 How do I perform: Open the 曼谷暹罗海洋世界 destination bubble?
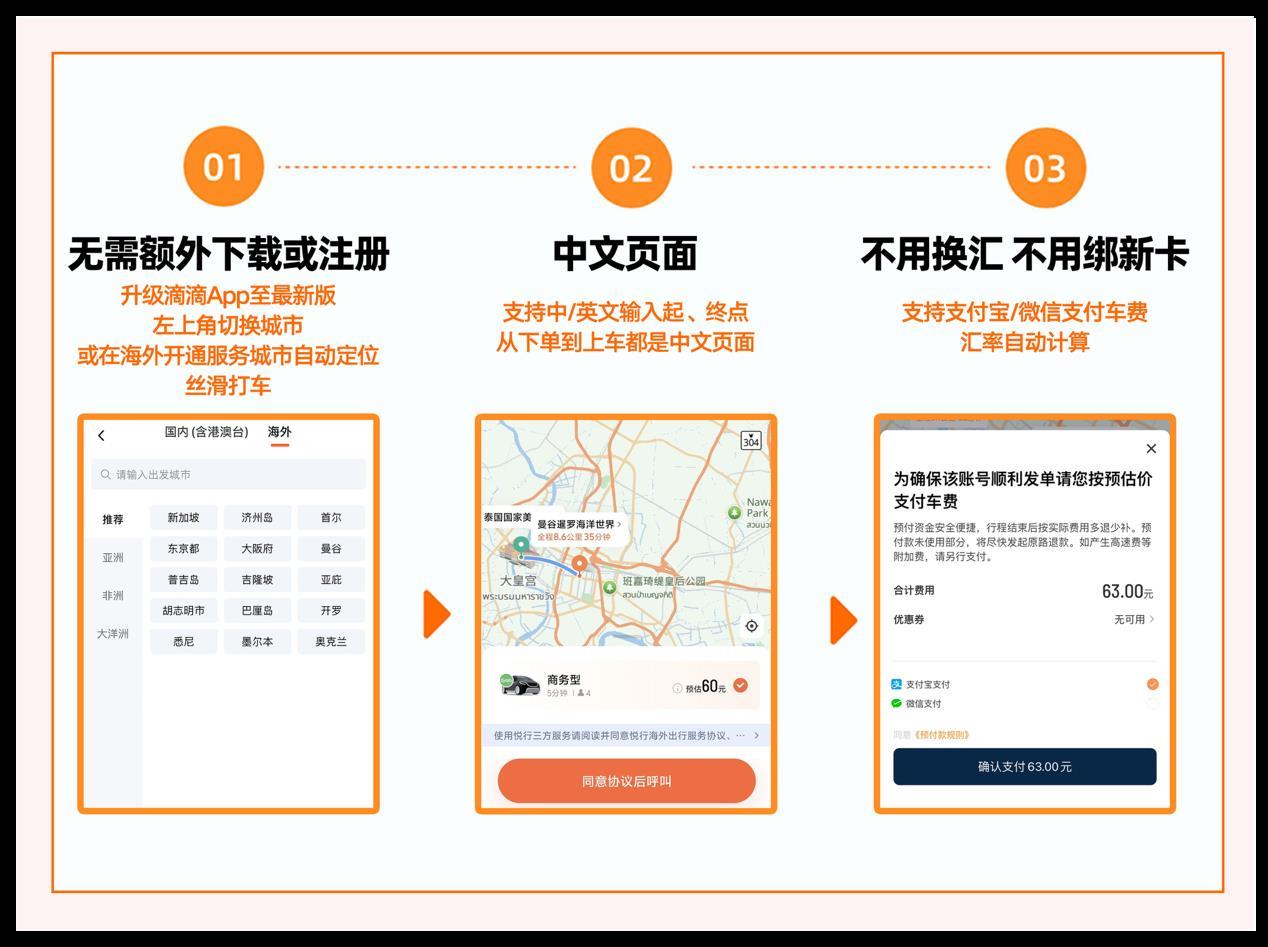(579, 529)
